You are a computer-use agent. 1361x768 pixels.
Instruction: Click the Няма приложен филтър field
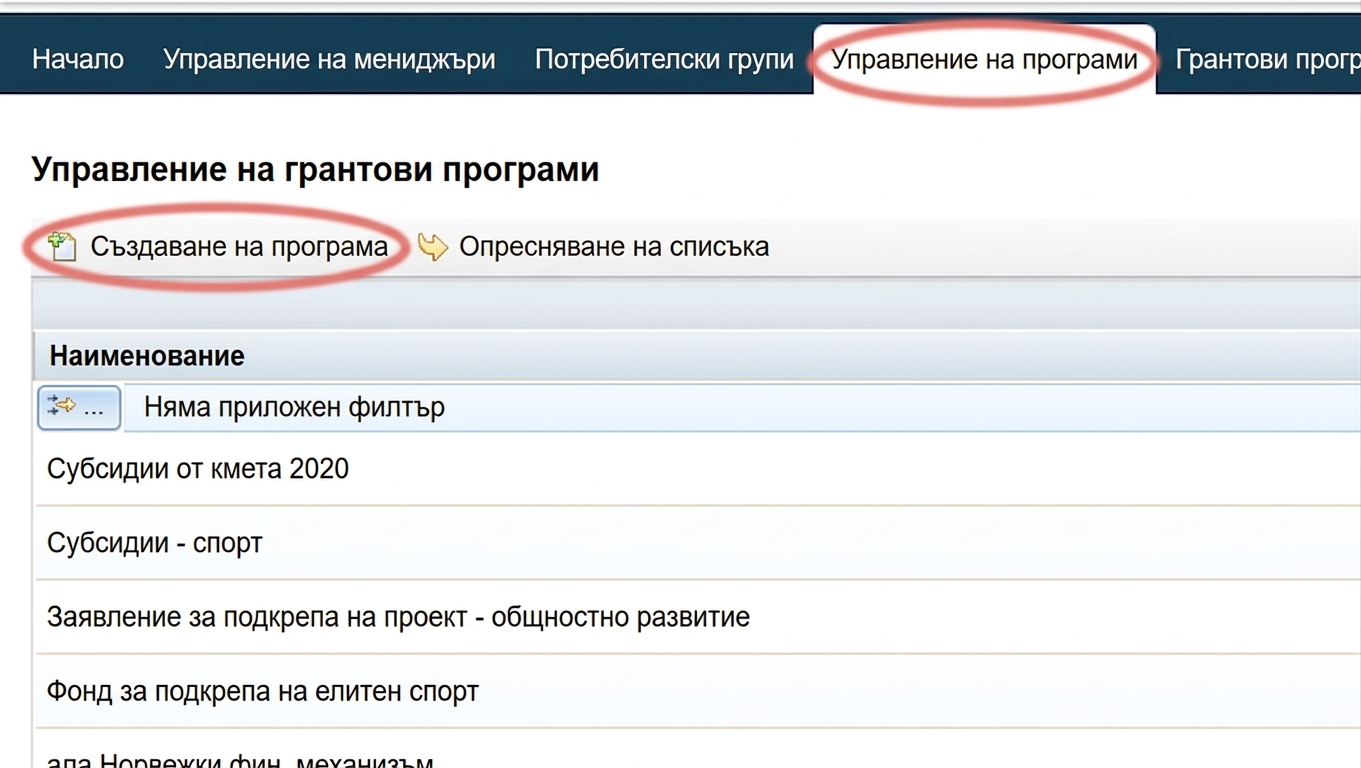pyautogui.click(x=742, y=408)
